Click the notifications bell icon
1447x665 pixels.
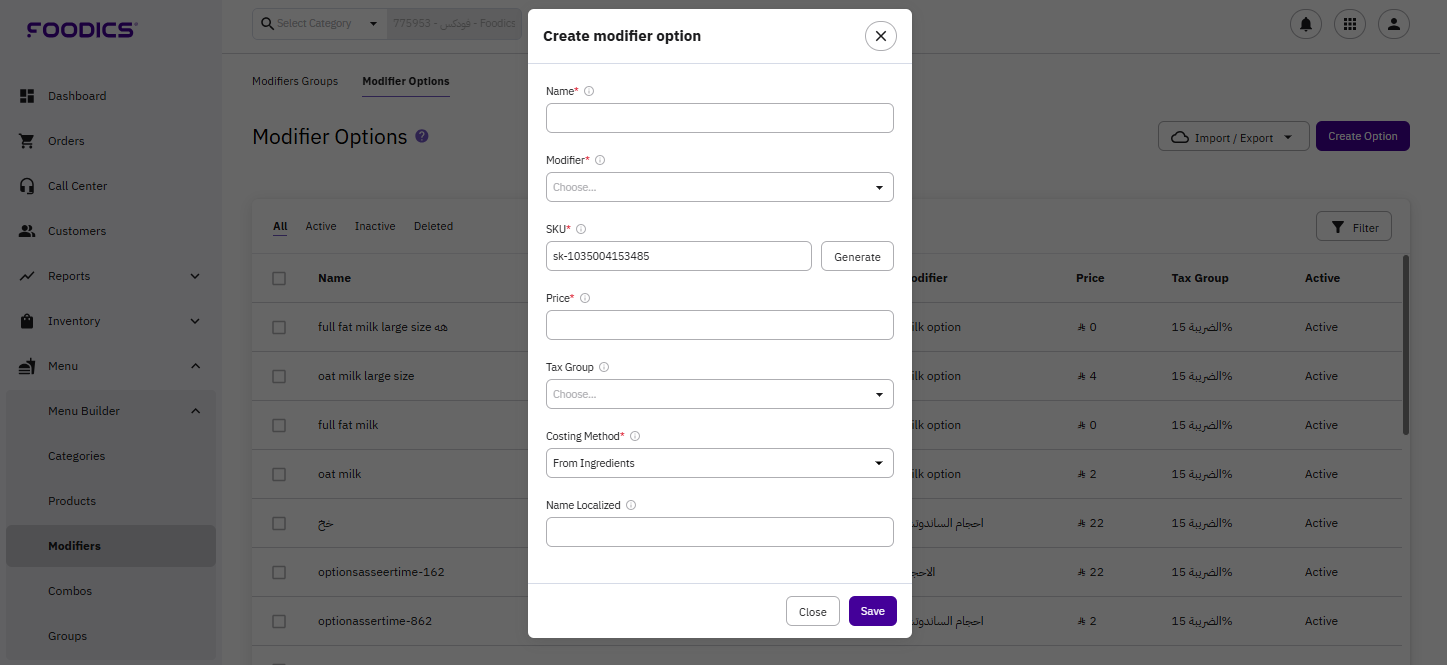pyautogui.click(x=1305, y=24)
